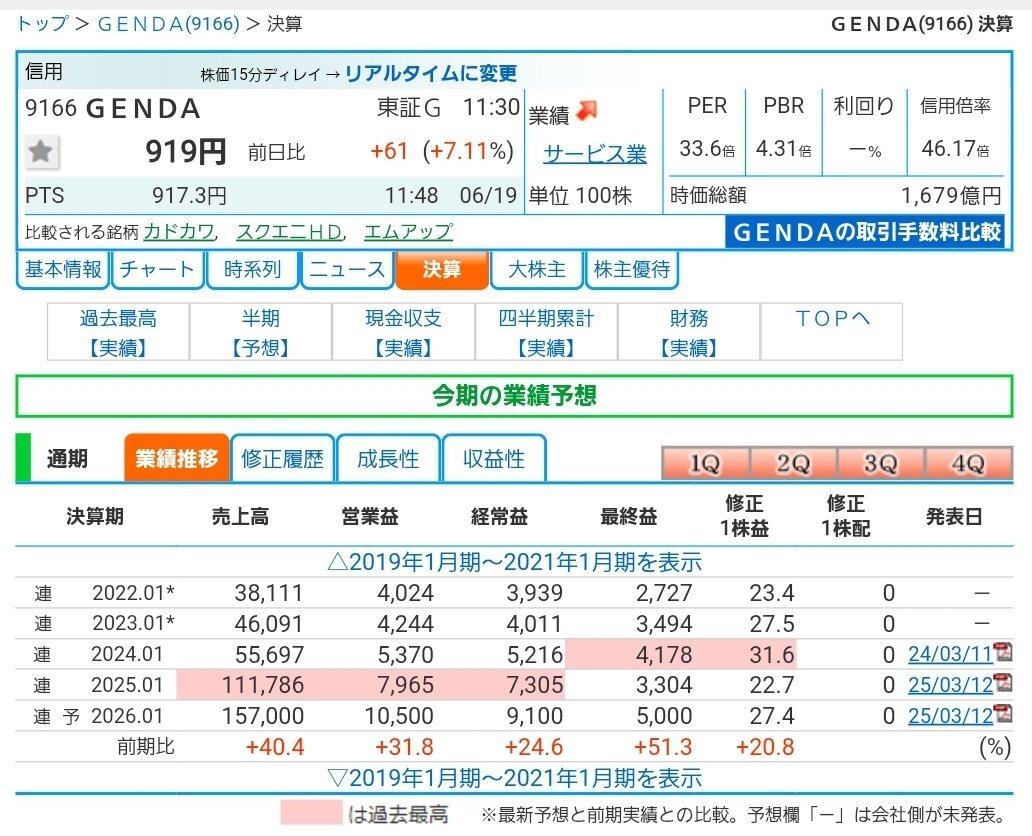Open compared stock エムアップ
The width and height of the screenshot is (1032, 836).
[408, 232]
